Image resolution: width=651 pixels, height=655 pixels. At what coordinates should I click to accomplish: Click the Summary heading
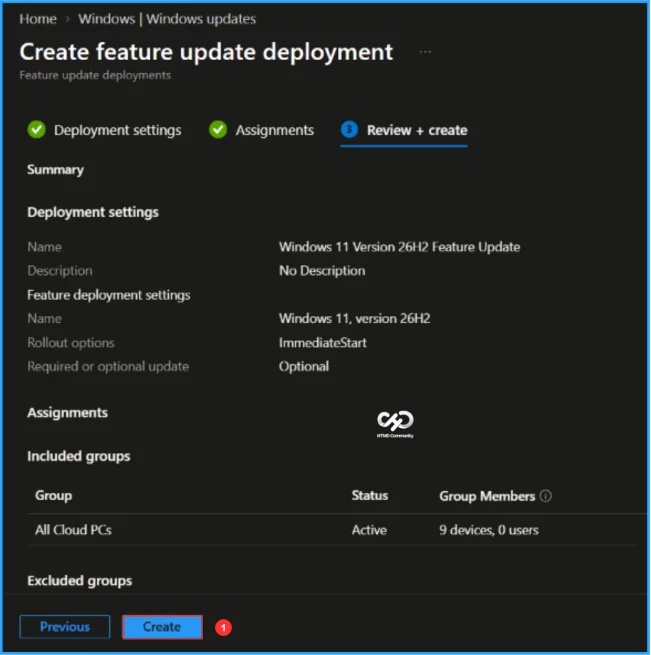click(x=56, y=170)
